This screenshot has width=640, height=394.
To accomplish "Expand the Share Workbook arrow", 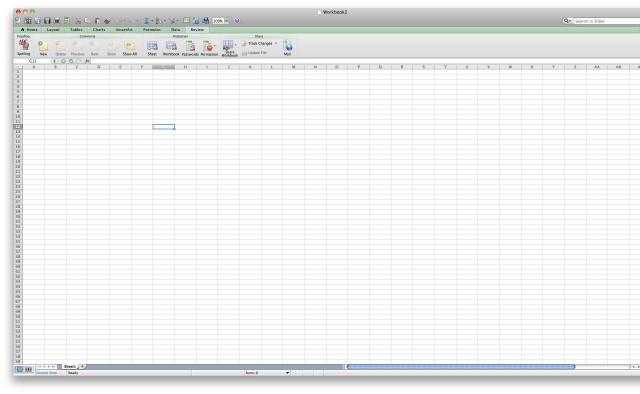I will pyautogui.click(x=236, y=44).
